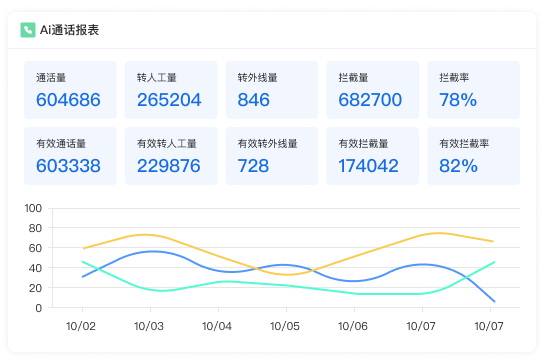Image resolution: width=544 pixels, height=360 pixels.
Task: Click the 有效通话量 card label
Action: click(x=61, y=144)
